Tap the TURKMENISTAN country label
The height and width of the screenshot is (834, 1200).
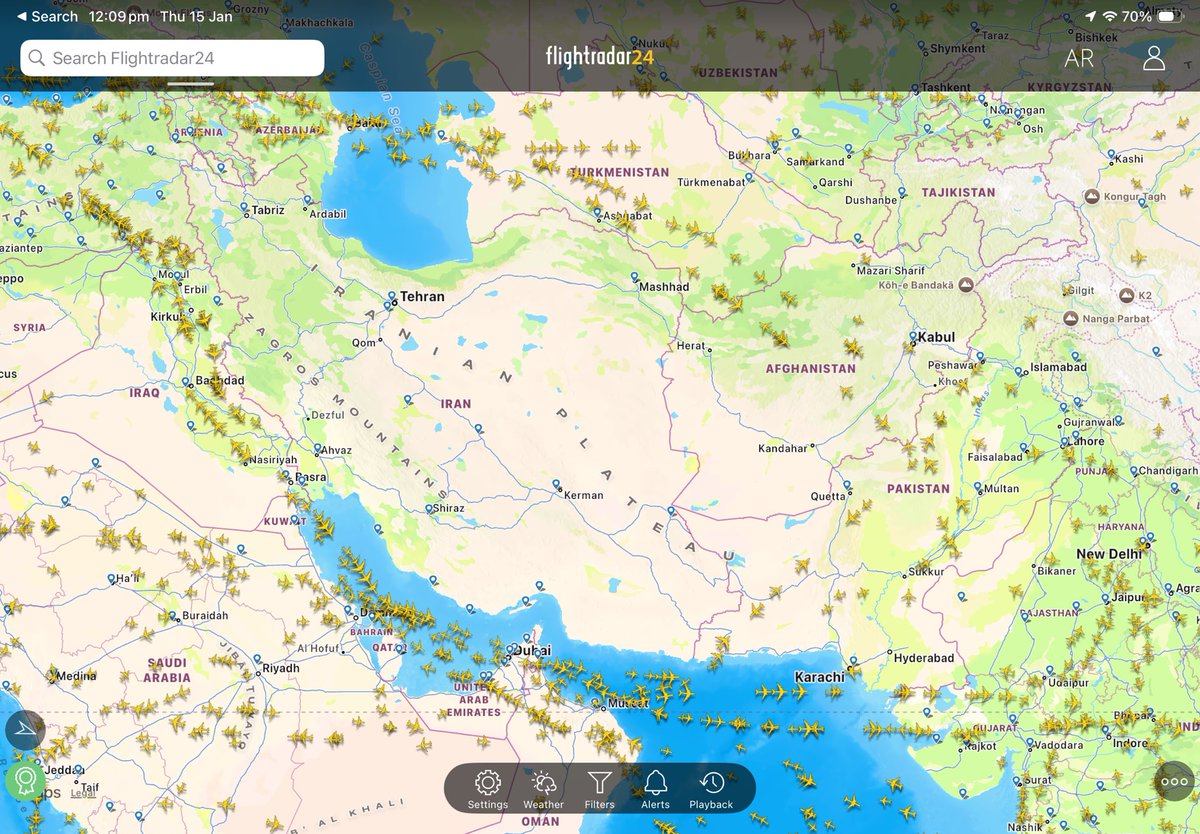pyautogui.click(x=620, y=172)
